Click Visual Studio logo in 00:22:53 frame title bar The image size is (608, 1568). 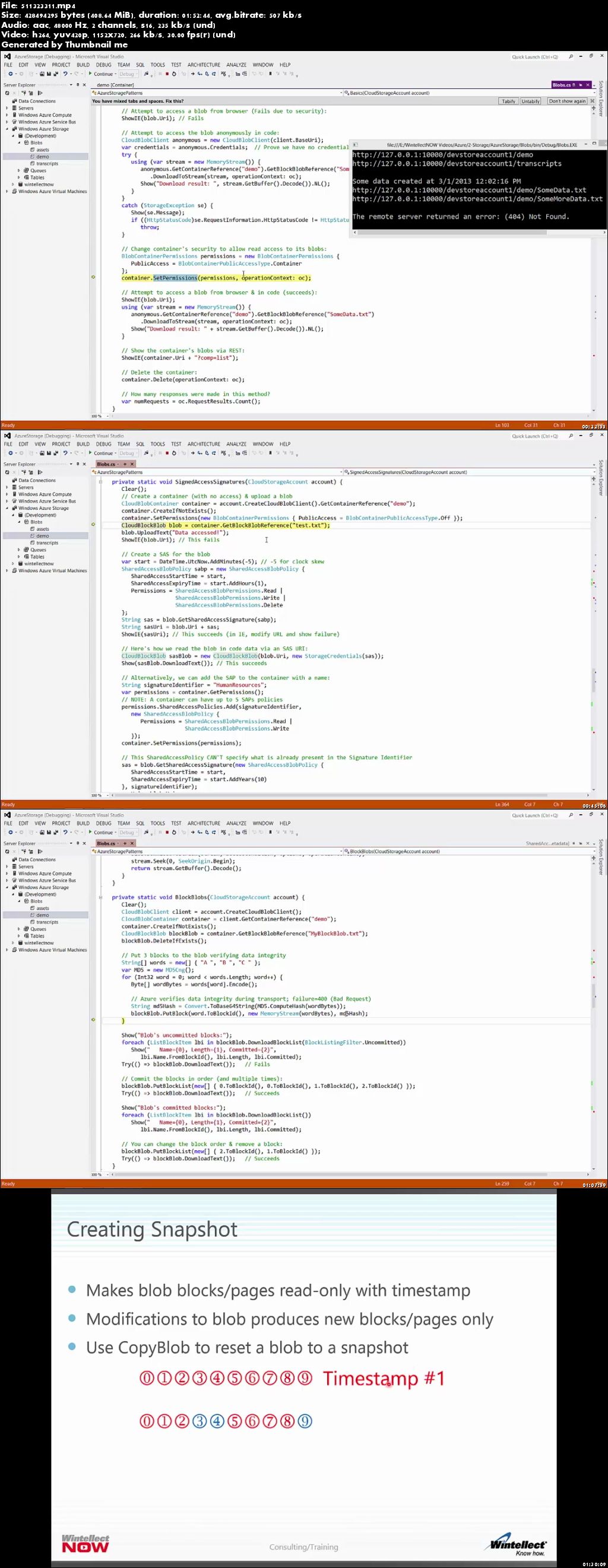click(x=7, y=56)
